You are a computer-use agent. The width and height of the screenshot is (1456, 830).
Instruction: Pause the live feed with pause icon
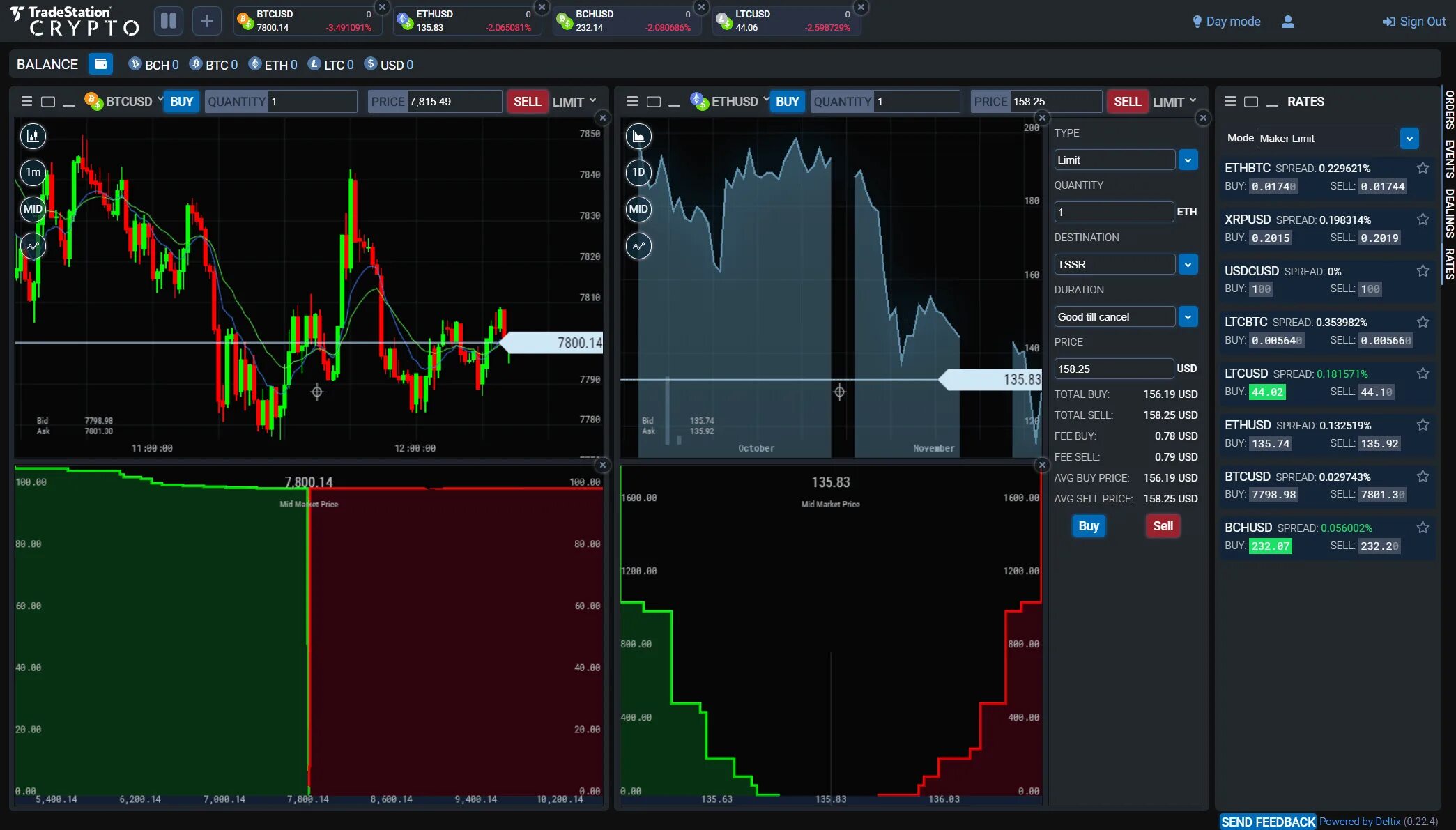click(x=169, y=21)
